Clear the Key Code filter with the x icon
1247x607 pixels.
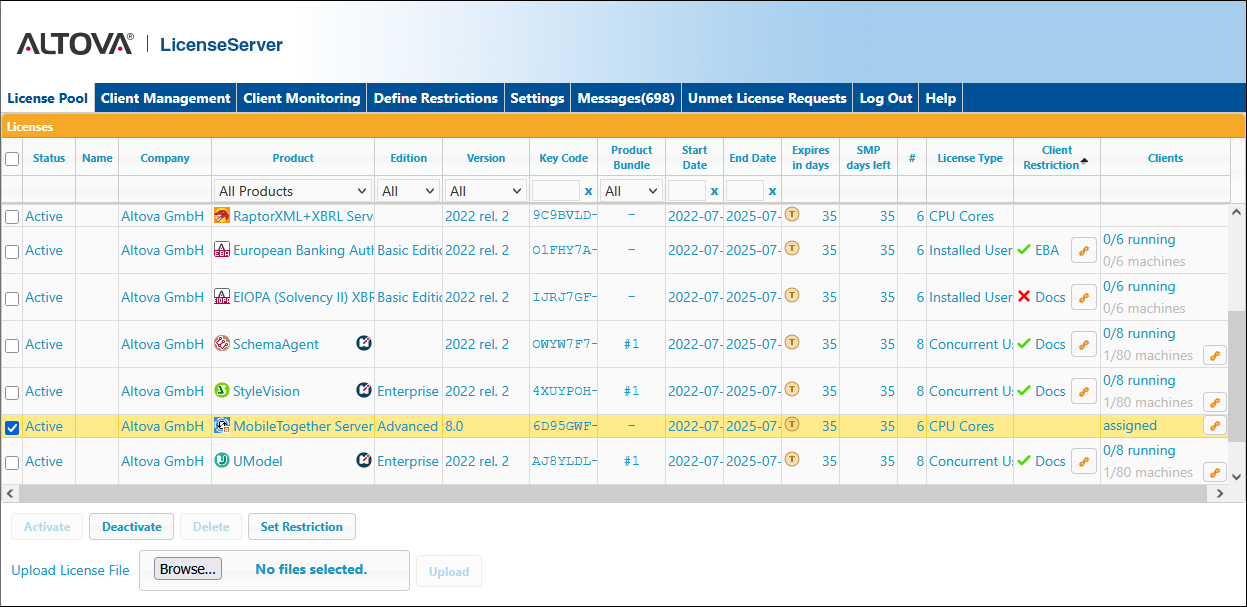pyautogui.click(x=588, y=191)
